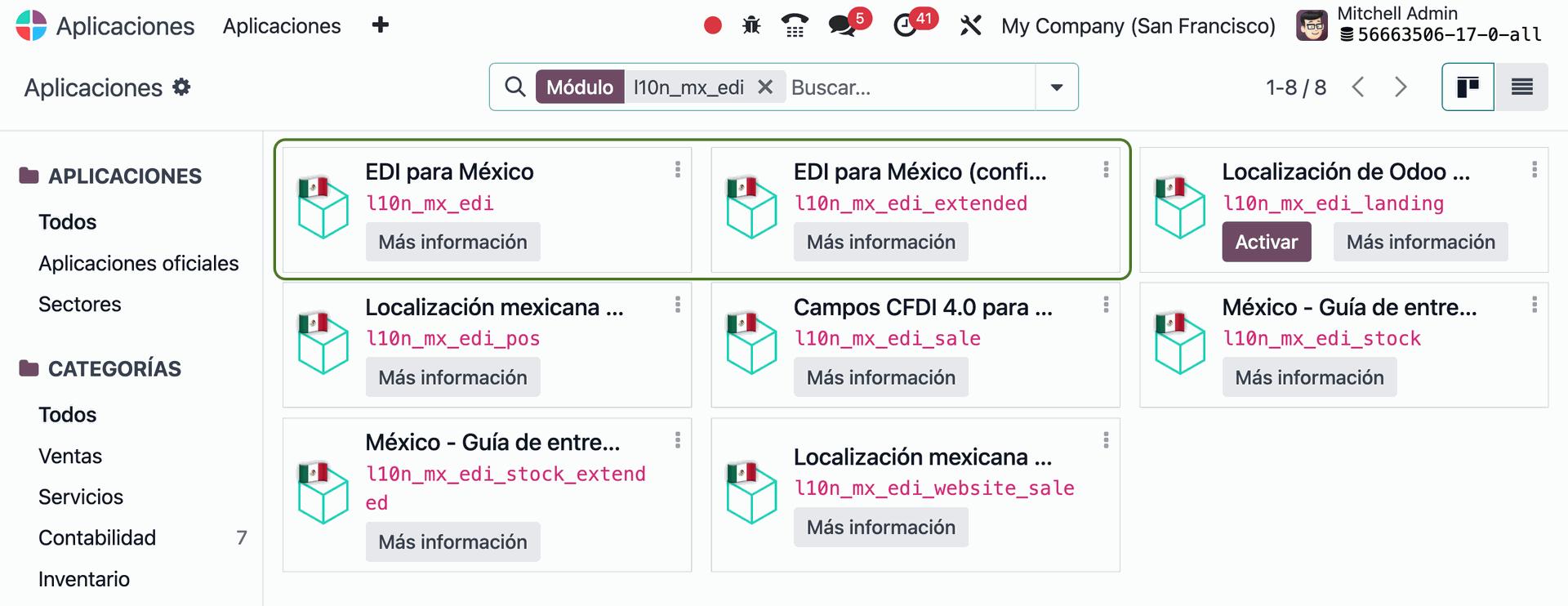Click Más información for l10n_mx_edi_stock
The height and width of the screenshot is (606, 1568).
coord(1310,377)
